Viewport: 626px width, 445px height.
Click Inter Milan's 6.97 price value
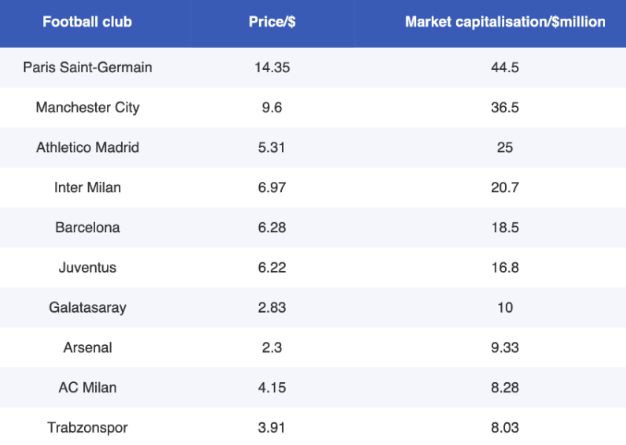[270, 187]
